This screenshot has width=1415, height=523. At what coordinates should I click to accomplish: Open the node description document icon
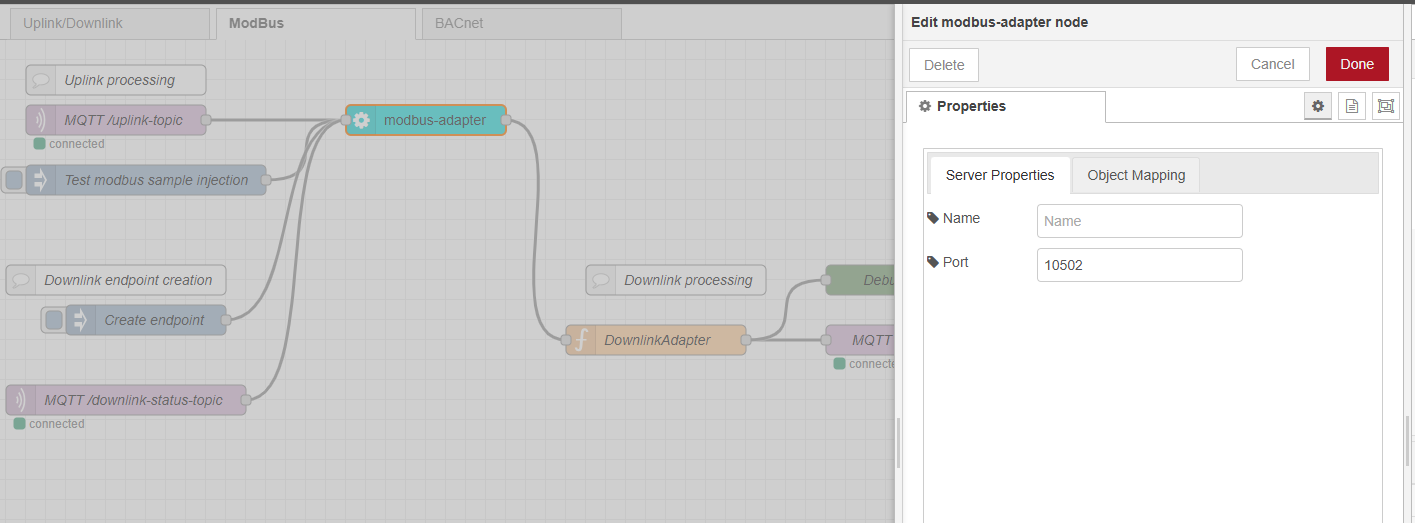click(x=1351, y=106)
